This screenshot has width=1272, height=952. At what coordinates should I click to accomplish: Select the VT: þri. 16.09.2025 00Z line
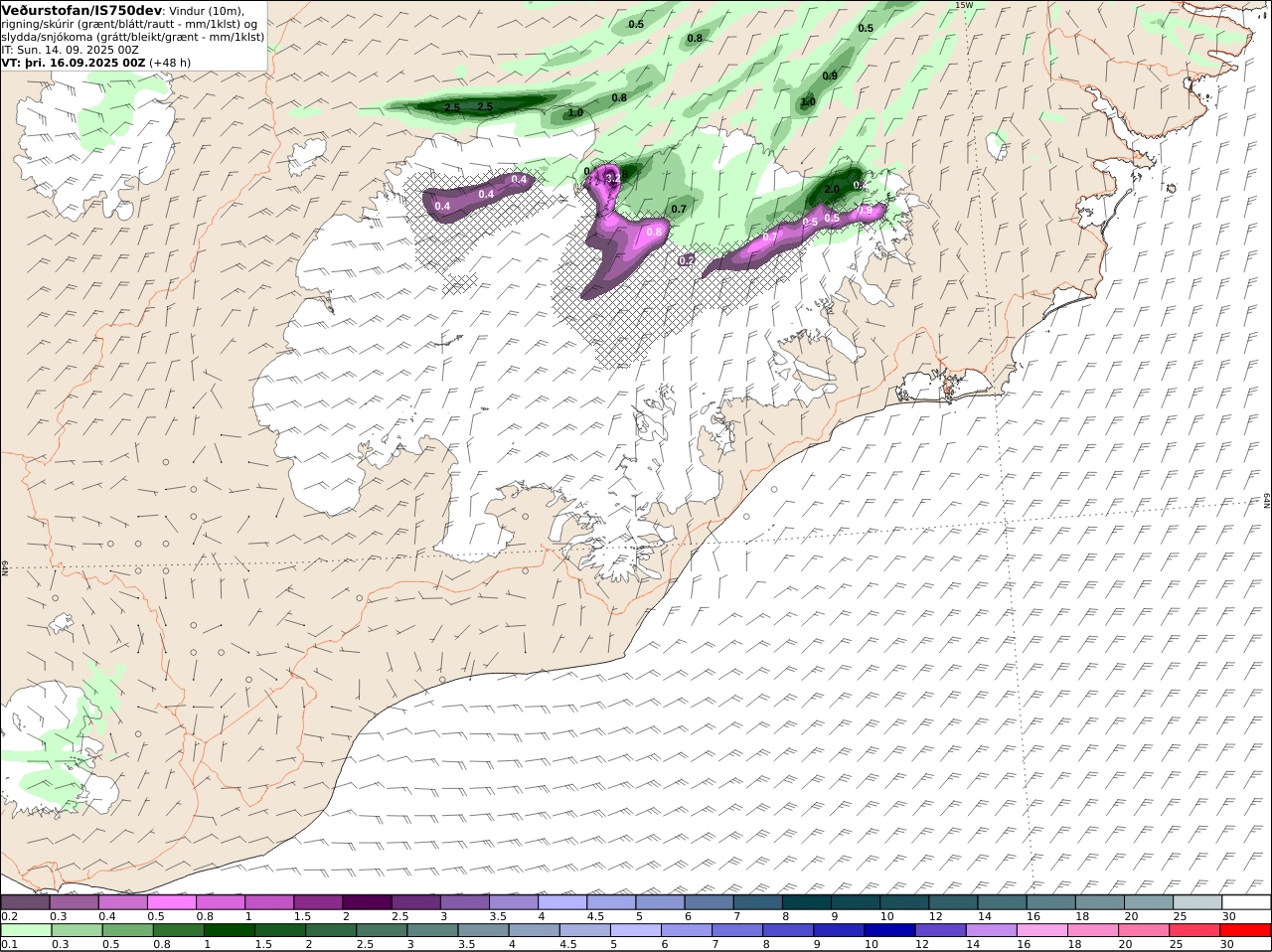(74, 62)
